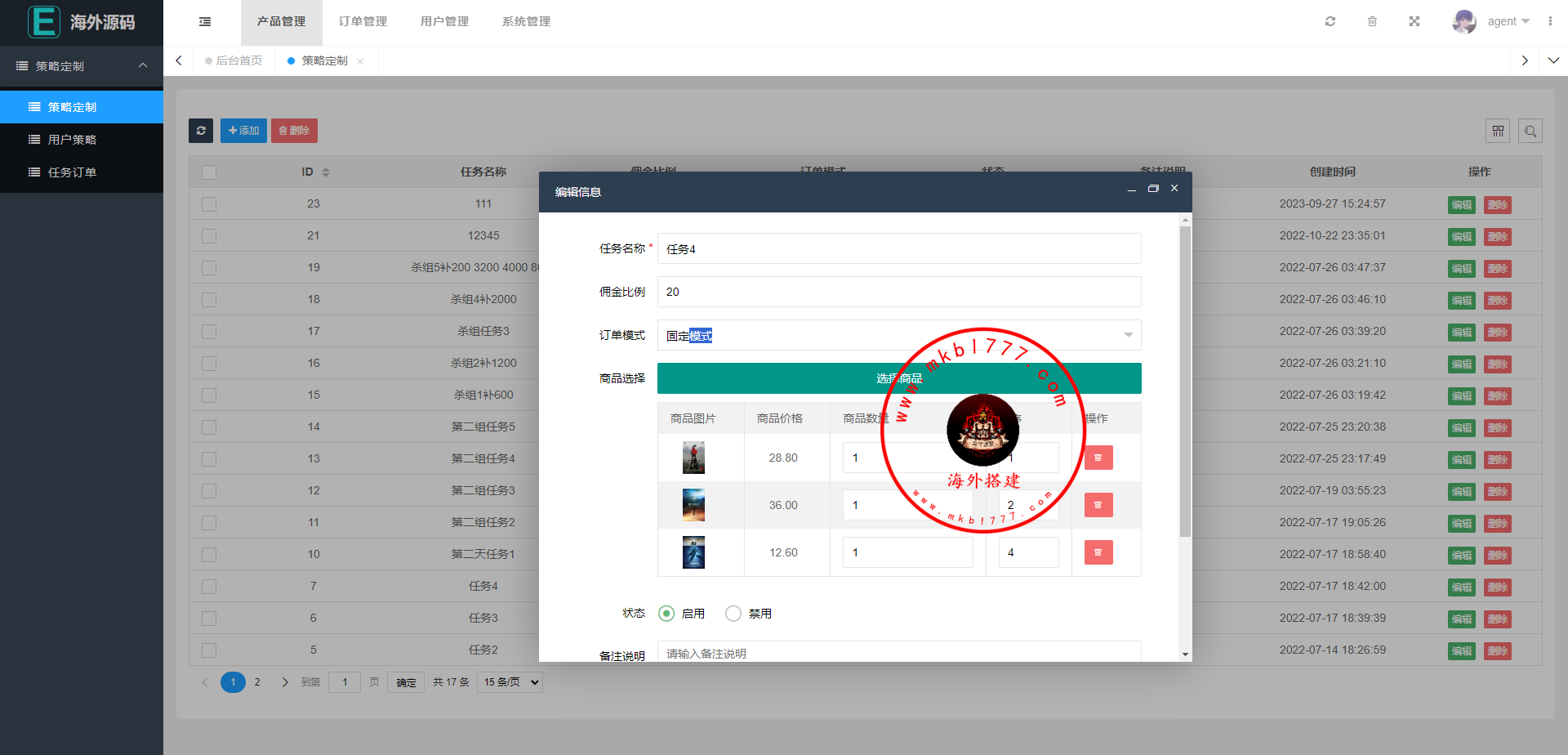Click the E logo in the sidebar
This screenshot has width=1568, height=755.
click(44, 22)
